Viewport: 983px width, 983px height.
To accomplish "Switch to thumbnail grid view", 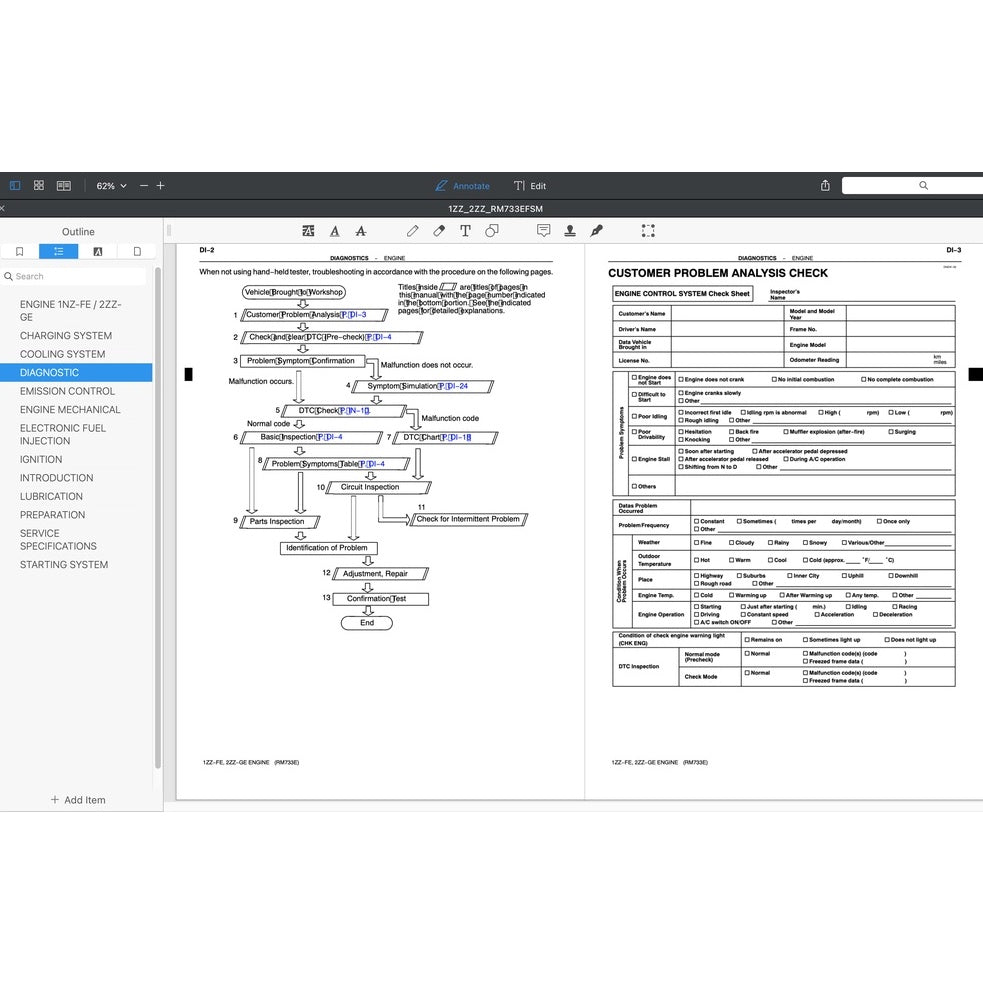I will (39, 186).
